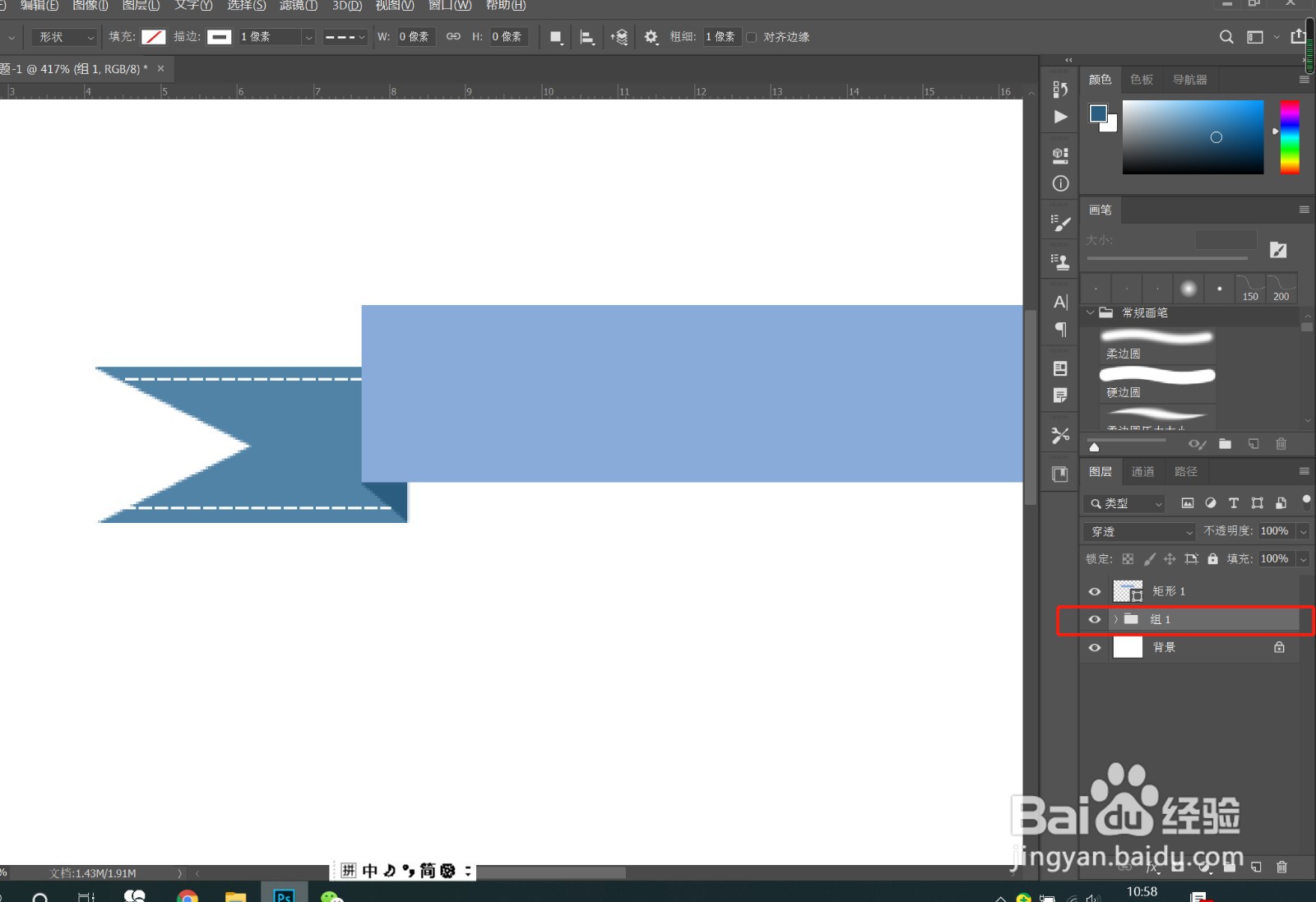Viewport: 1316px width, 902px height.
Task: Open the Clone Source stamp icon
Action: (1060, 261)
